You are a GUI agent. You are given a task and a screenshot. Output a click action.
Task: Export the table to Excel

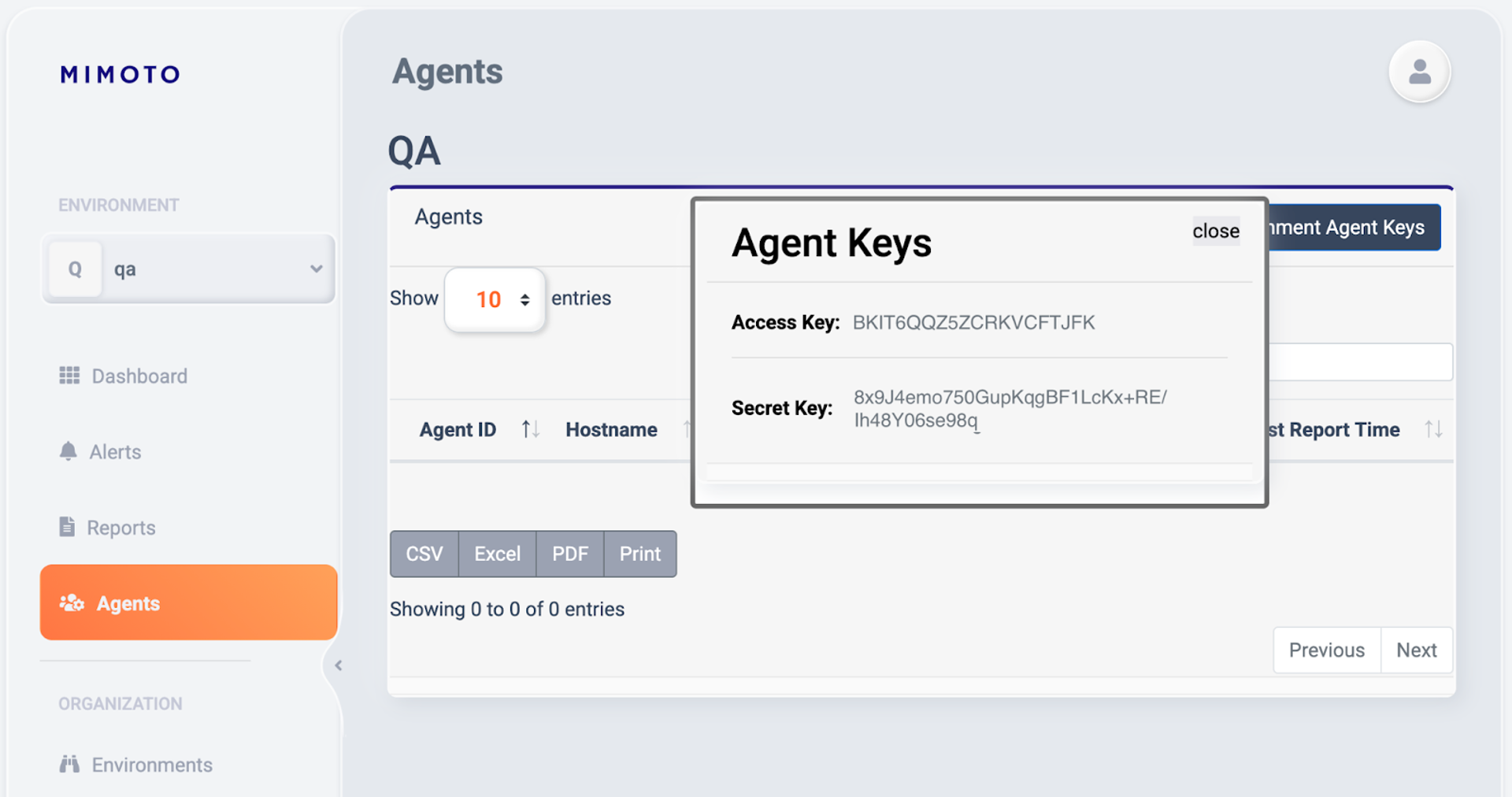[x=496, y=554]
